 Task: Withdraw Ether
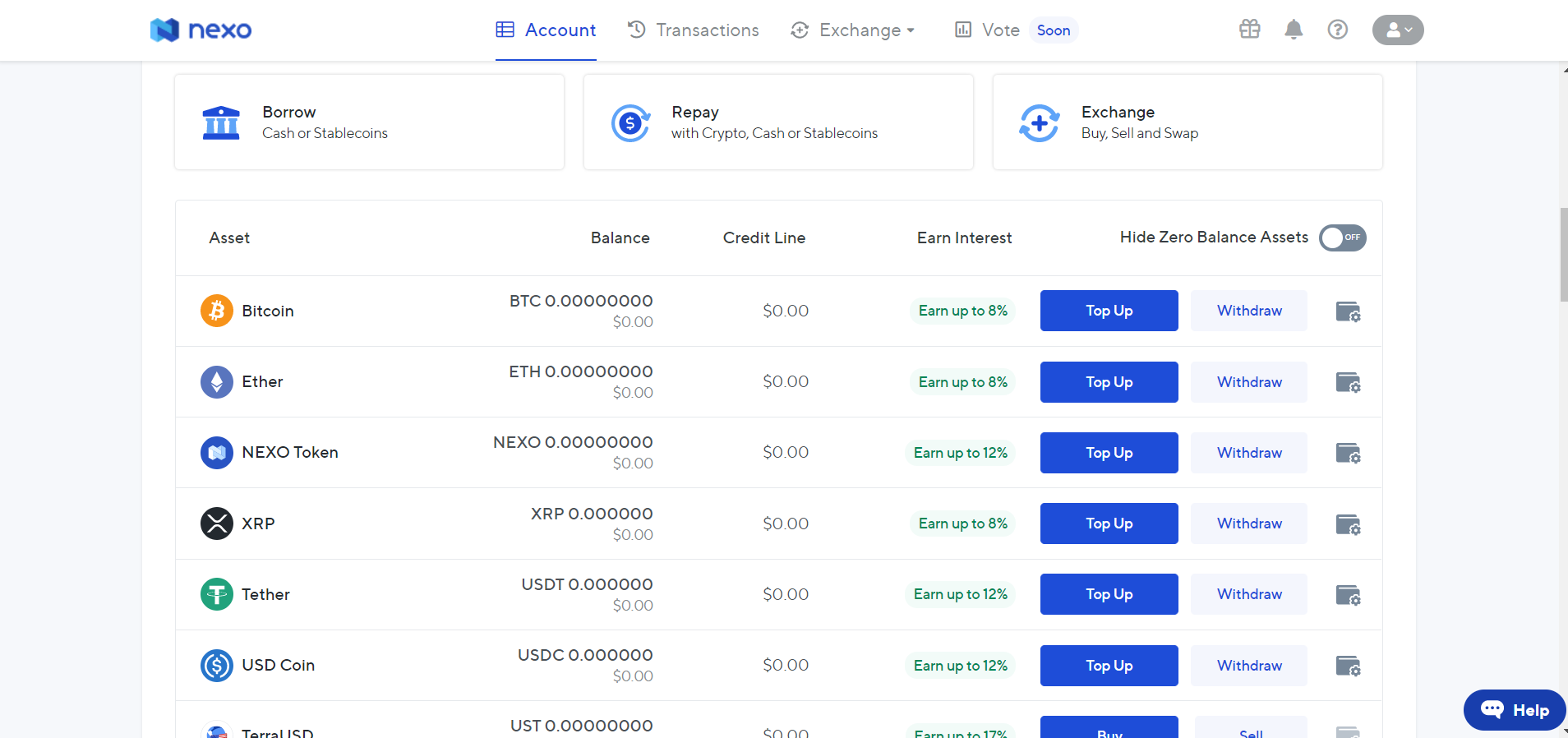click(x=1249, y=382)
